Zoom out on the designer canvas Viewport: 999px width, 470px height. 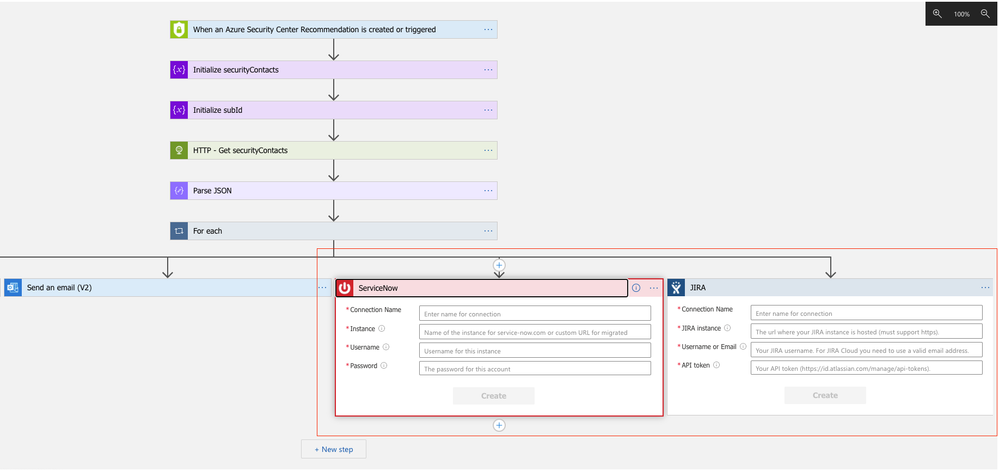pyautogui.click(x=985, y=13)
